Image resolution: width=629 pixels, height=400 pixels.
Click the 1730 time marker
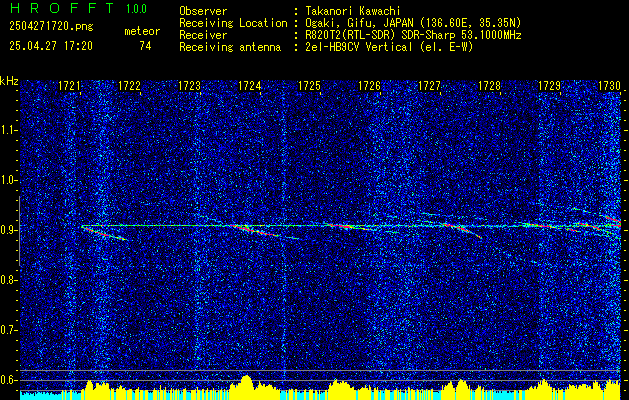click(609, 86)
